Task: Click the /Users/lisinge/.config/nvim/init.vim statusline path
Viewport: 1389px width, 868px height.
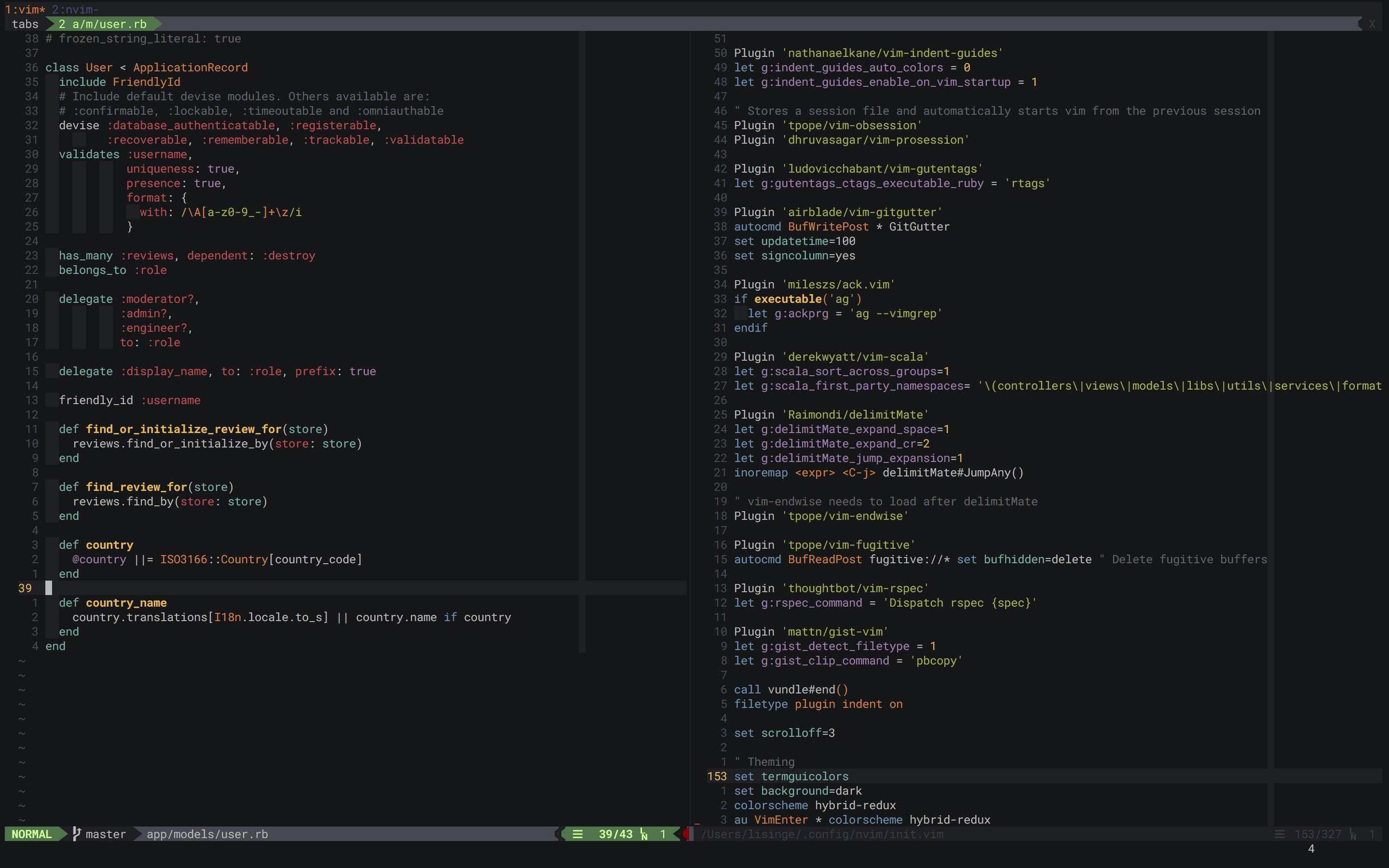Action: click(x=822, y=834)
